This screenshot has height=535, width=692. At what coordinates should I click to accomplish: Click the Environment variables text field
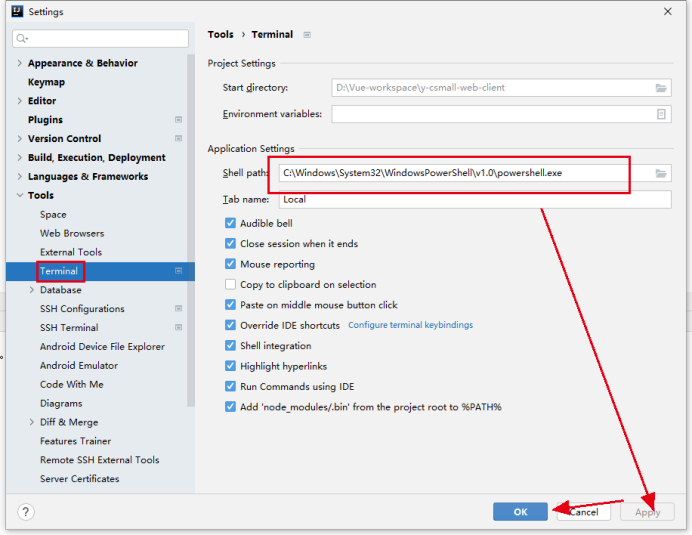(501, 114)
